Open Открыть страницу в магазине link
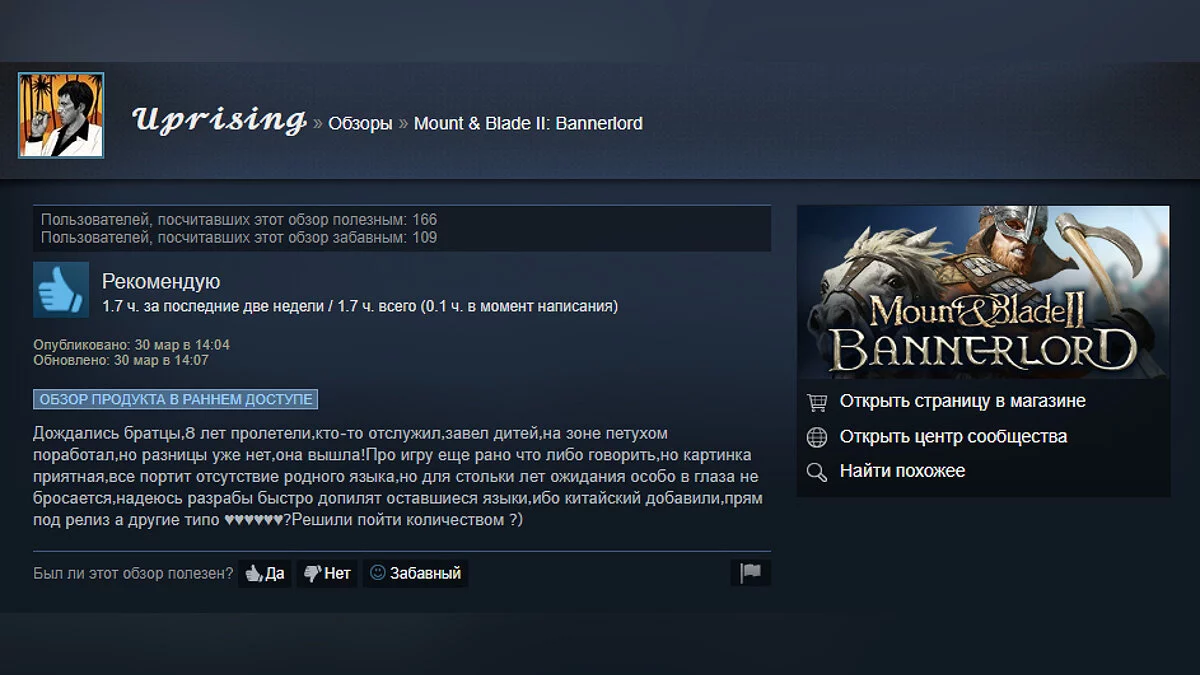Image resolution: width=1200 pixels, height=675 pixels. click(962, 401)
